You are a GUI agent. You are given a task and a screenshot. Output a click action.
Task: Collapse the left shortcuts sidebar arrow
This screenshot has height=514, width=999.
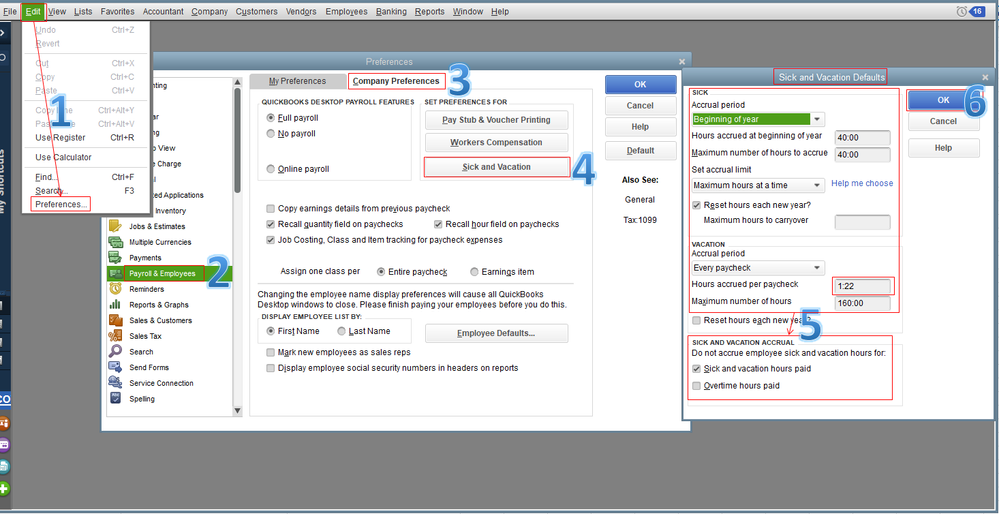(x=3, y=32)
